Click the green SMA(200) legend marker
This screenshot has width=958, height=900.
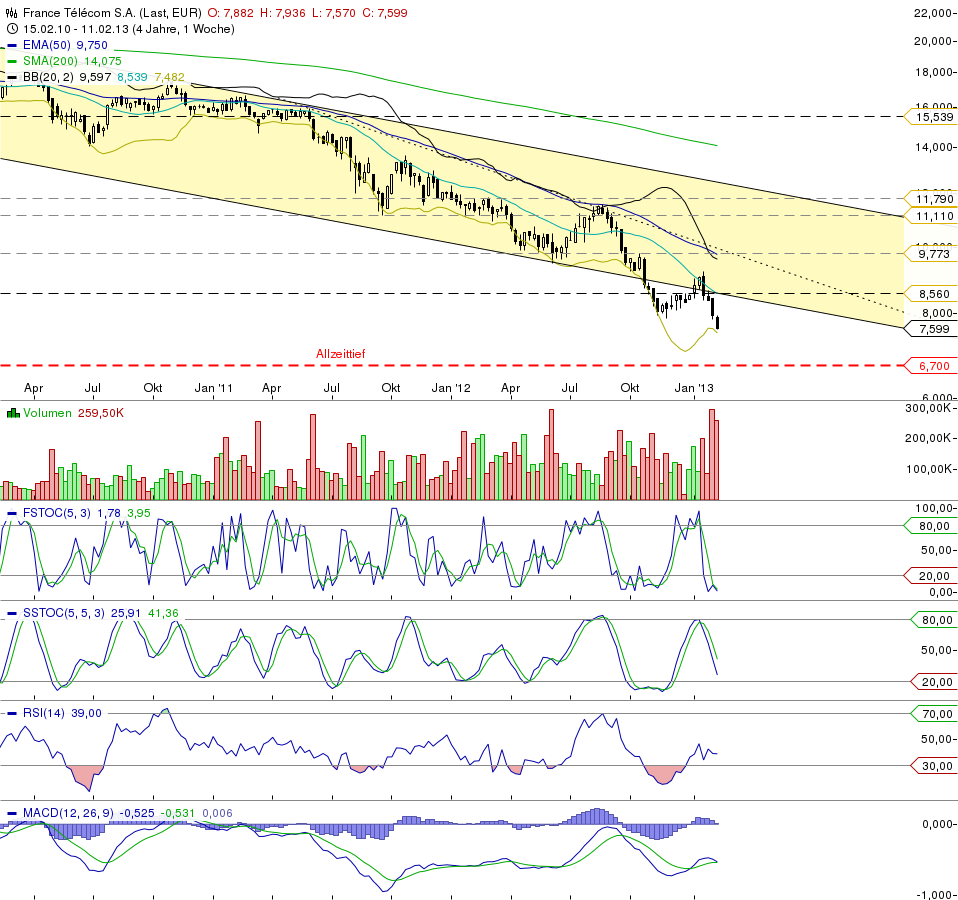pyautogui.click(x=12, y=61)
